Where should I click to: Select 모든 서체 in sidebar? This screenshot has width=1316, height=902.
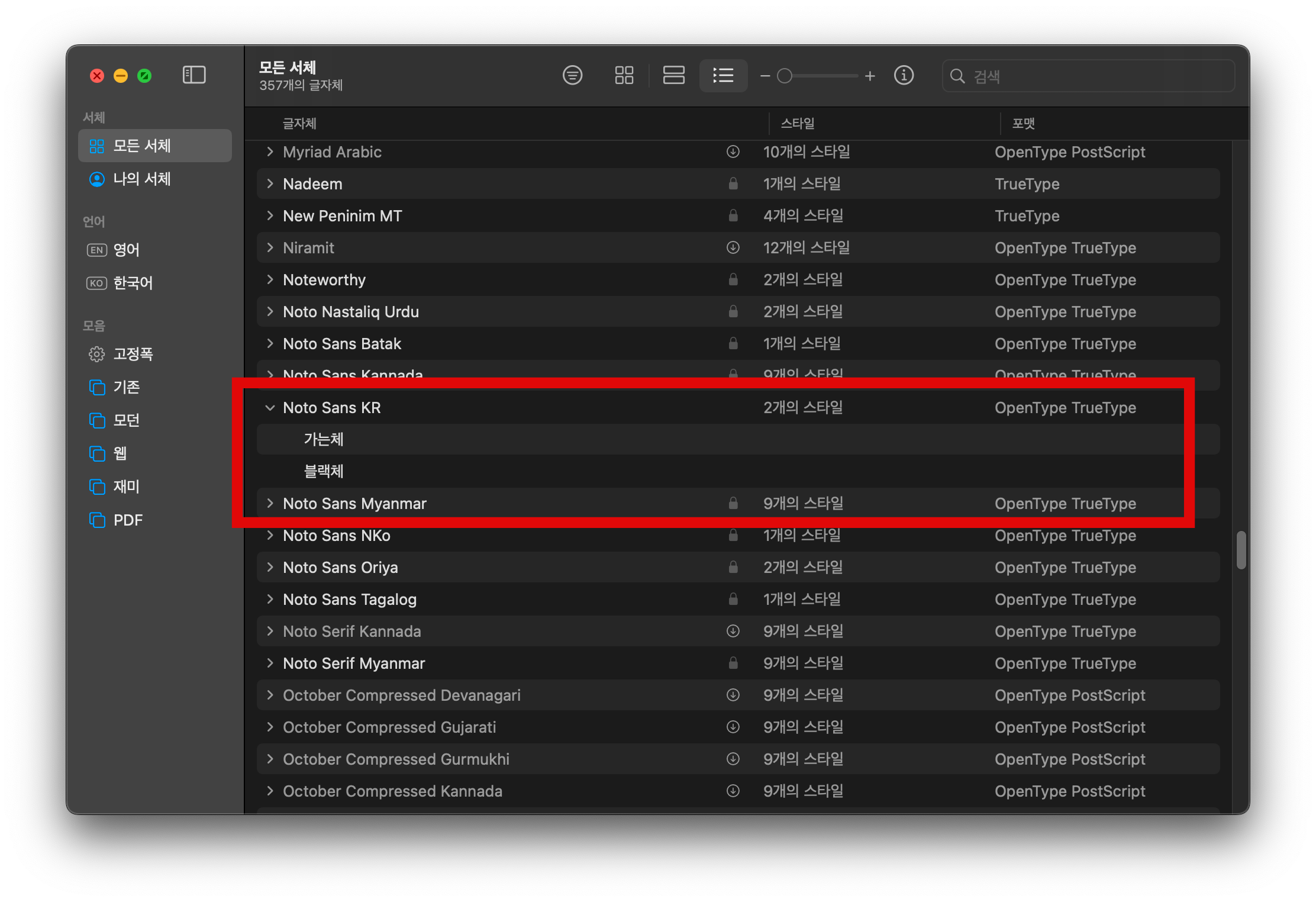(x=155, y=146)
